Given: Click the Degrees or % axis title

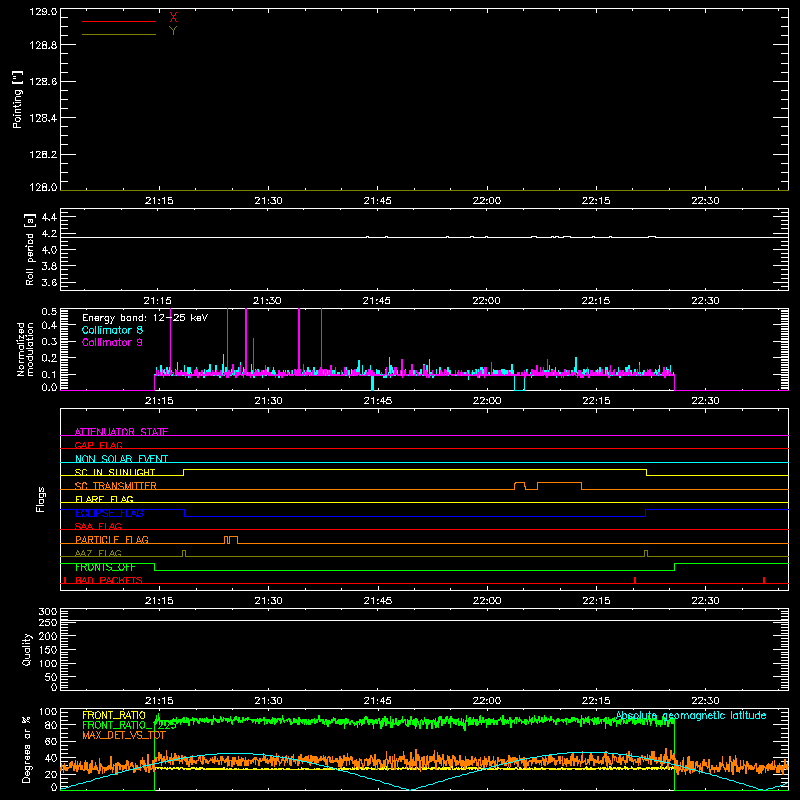Looking at the screenshot, I should tap(27, 749).
